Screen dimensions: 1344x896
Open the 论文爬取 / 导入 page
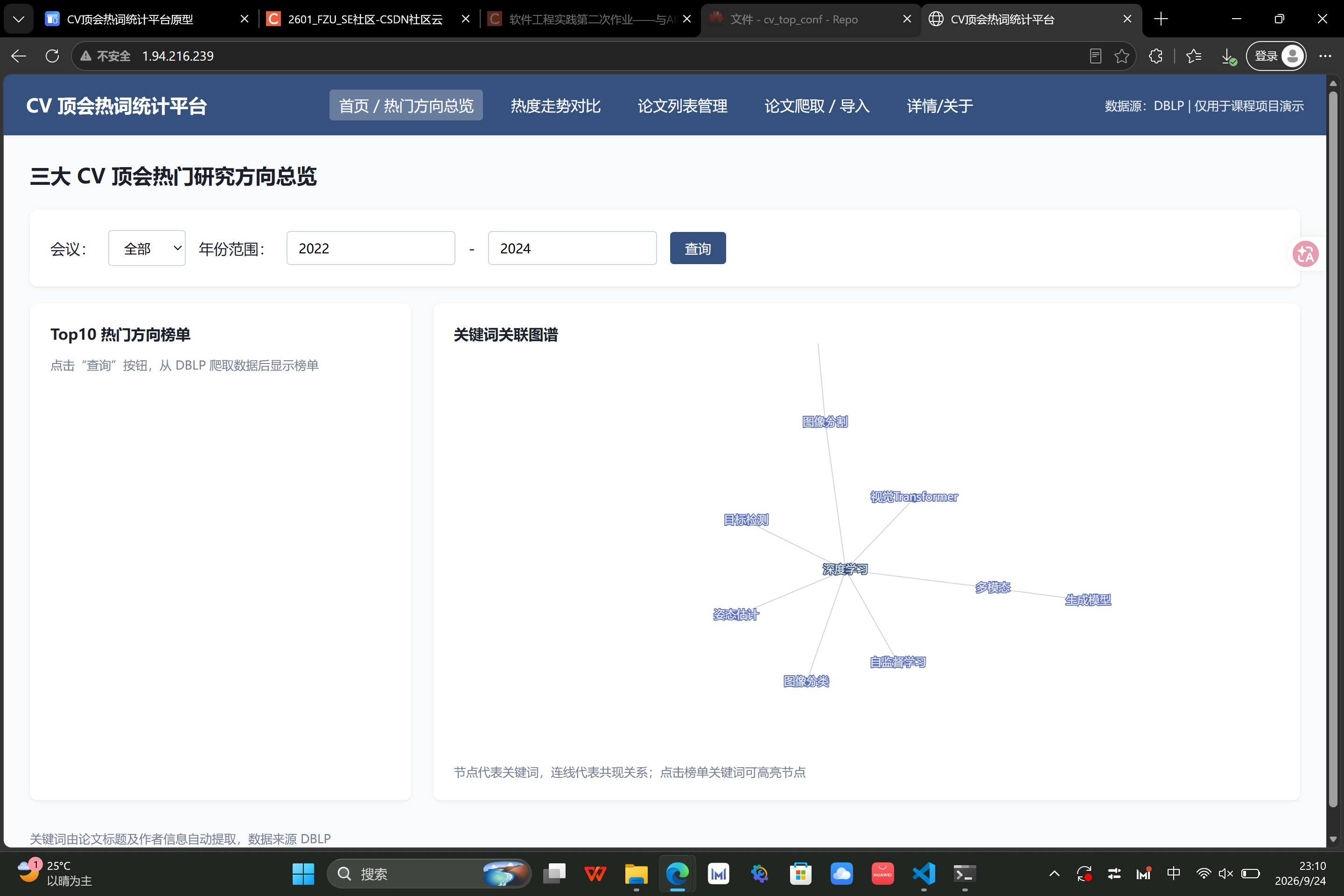tap(817, 106)
